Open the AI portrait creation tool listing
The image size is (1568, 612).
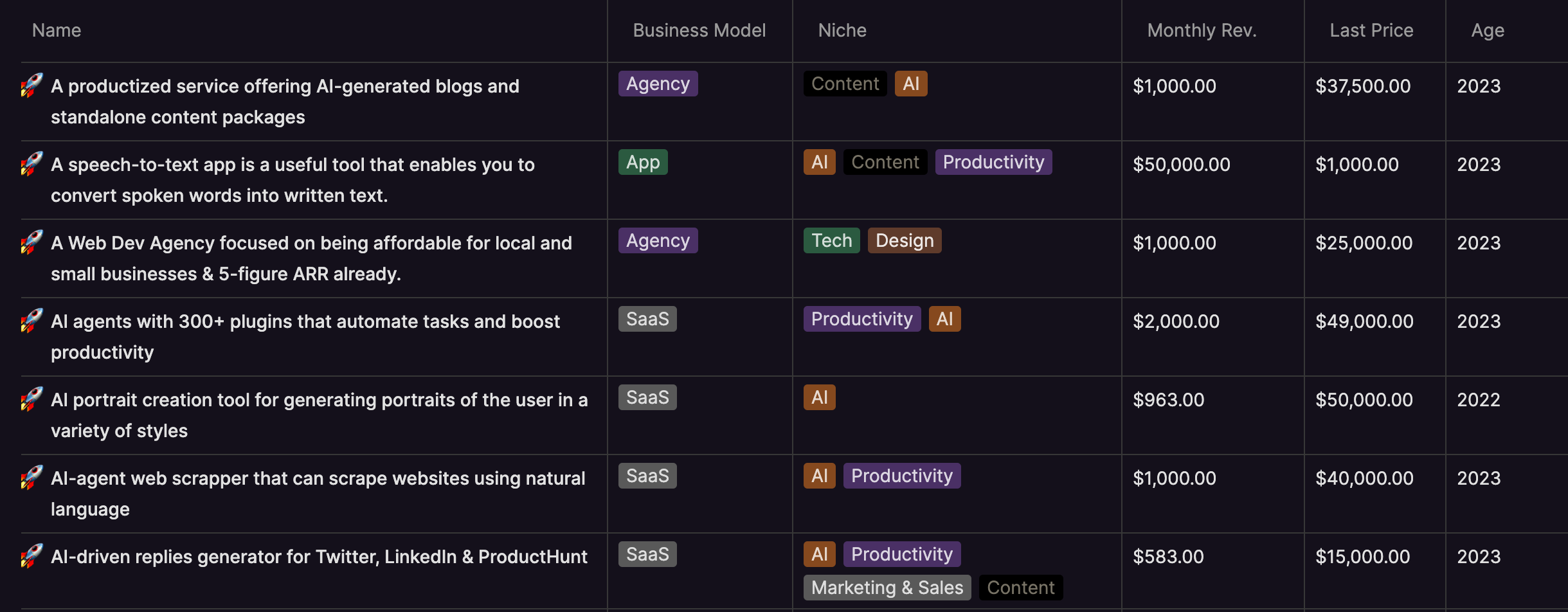[x=319, y=415]
